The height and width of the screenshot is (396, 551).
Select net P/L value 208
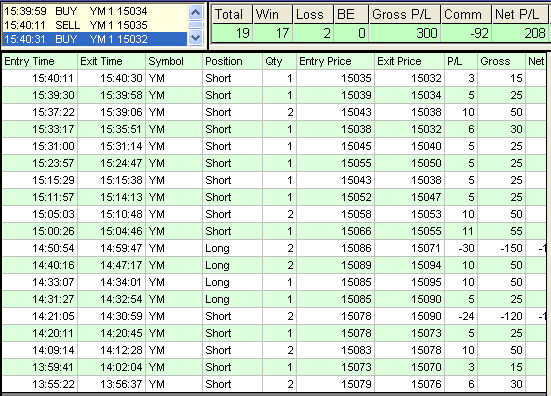coord(520,33)
